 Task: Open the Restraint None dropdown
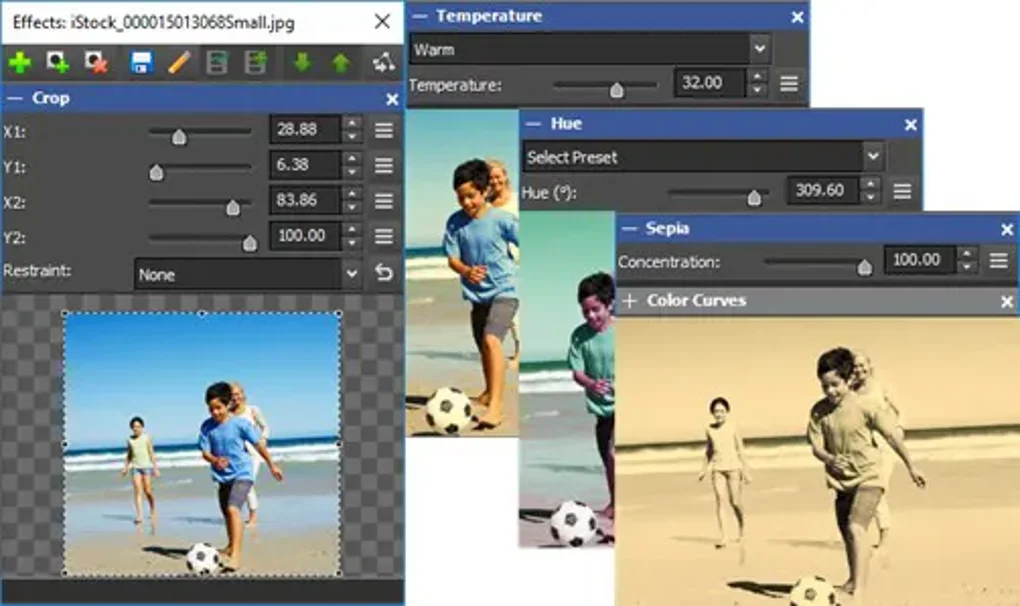[x=248, y=274]
